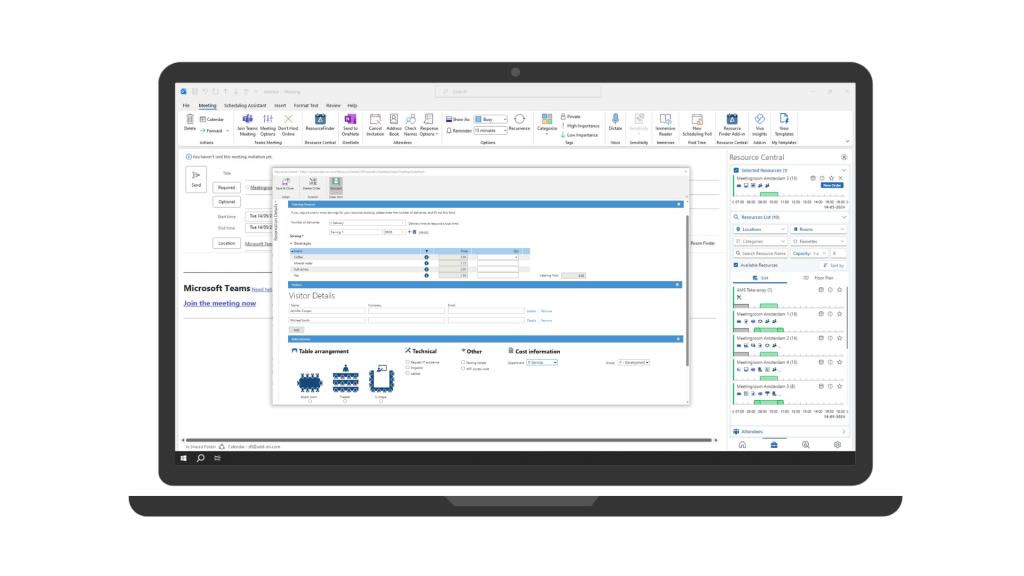Check the Request IT assistance checkbox
The image size is (1024, 576).
407,362
